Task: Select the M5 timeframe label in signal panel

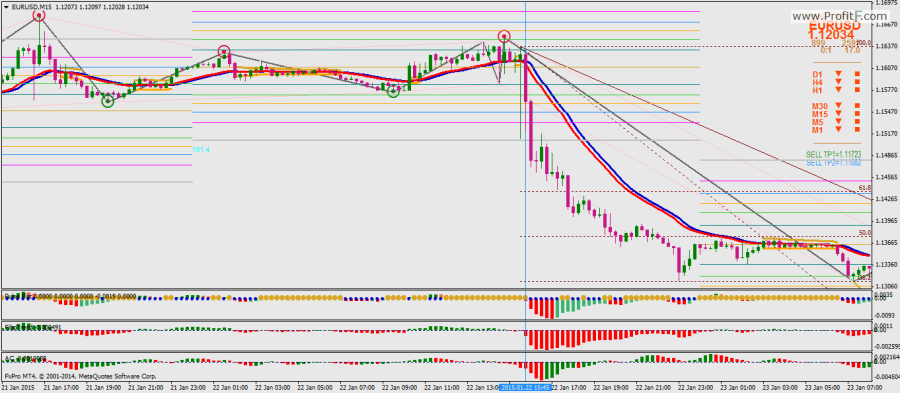Action: pos(817,122)
